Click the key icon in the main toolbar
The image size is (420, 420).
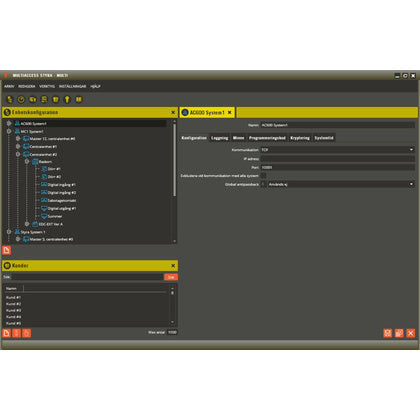click(67, 99)
